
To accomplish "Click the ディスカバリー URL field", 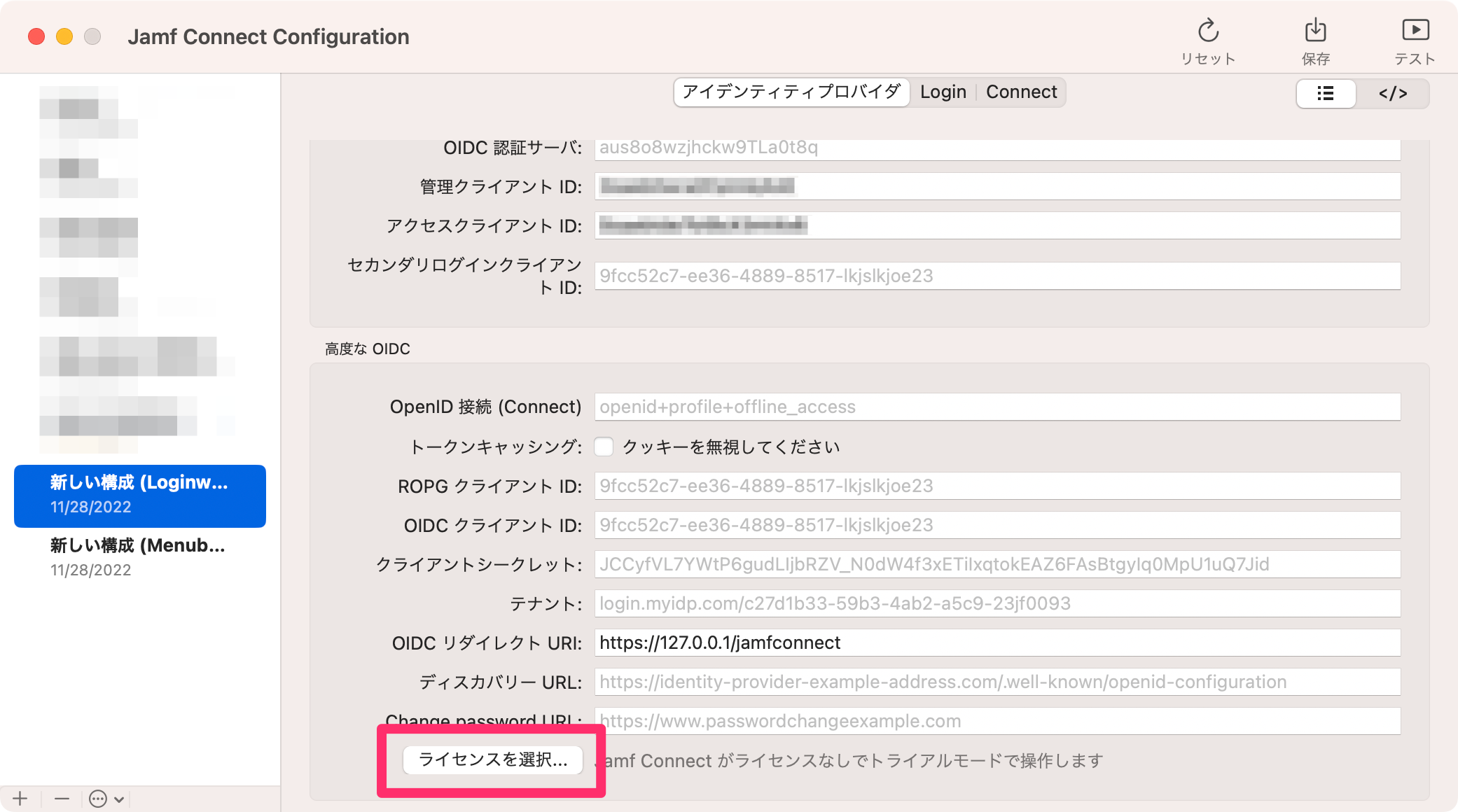I will pyautogui.click(x=997, y=682).
